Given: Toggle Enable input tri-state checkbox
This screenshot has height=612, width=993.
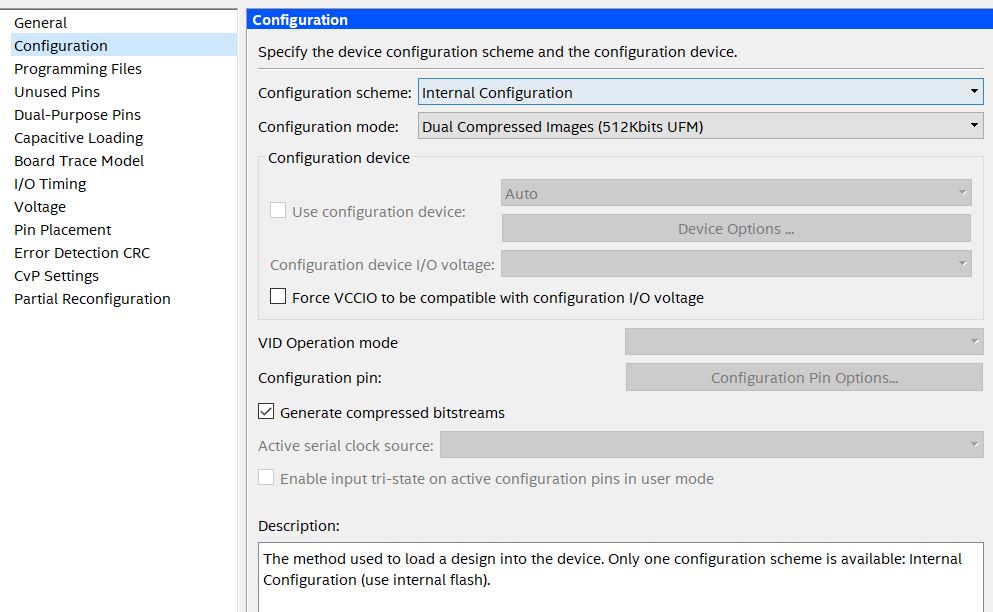Looking at the screenshot, I should click(x=266, y=478).
